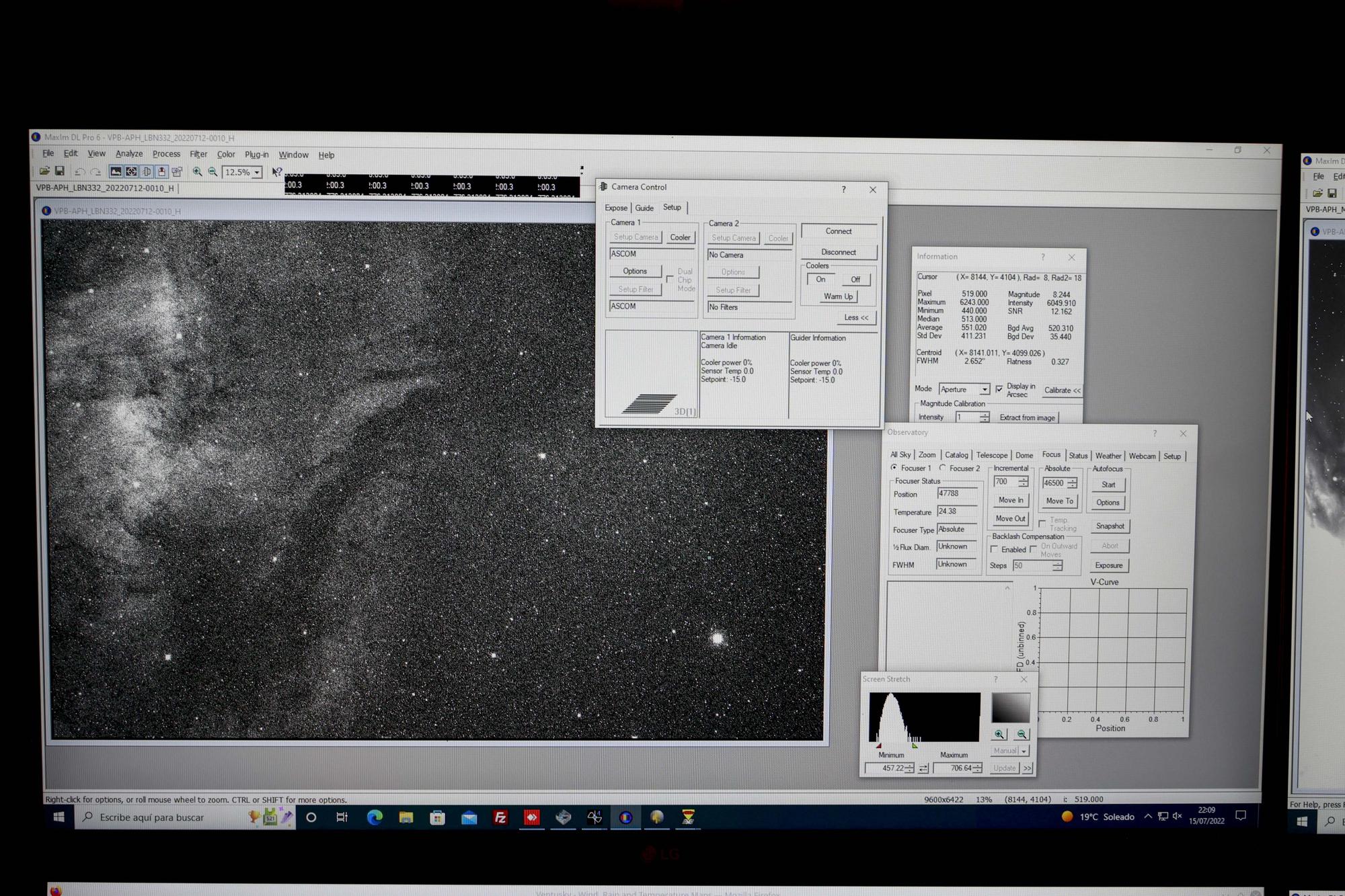Turn coolers On in Camera Control
Image resolution: width=1345 pixels, height=896 pixels.
coord(820,280)
